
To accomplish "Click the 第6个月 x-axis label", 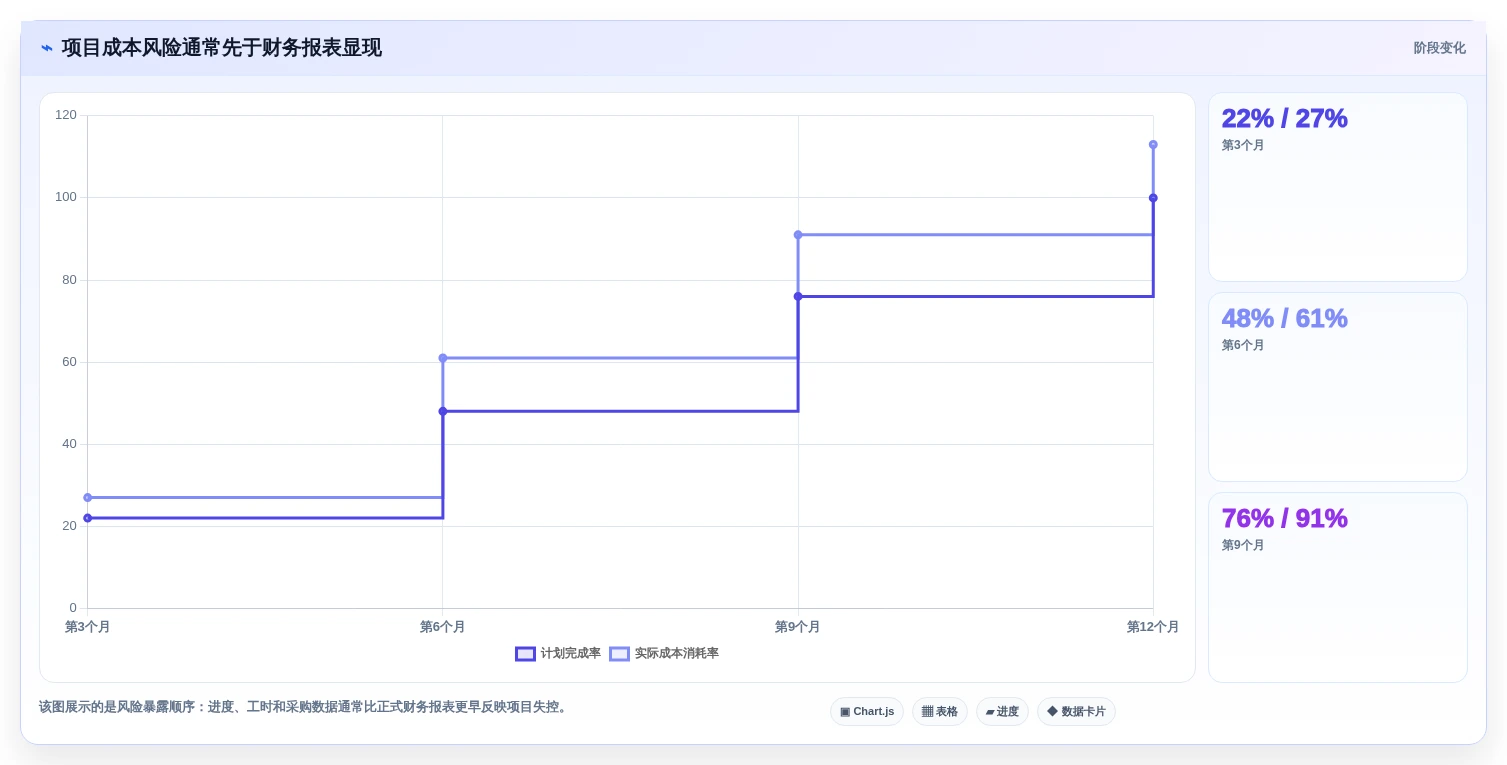I will tap(443, 627).
